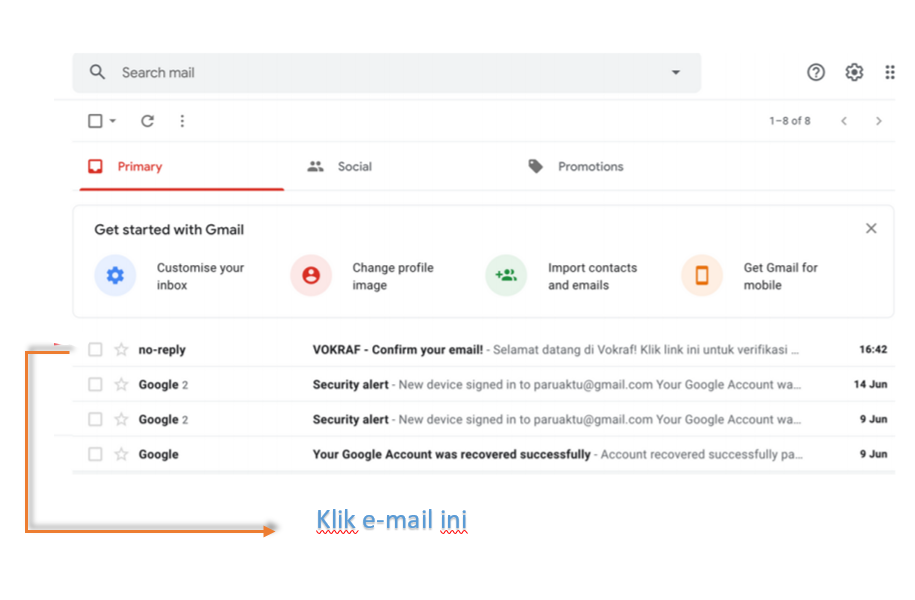
Task: Tick the select-all checkbox in toolbar
Action: coord(95,121)
